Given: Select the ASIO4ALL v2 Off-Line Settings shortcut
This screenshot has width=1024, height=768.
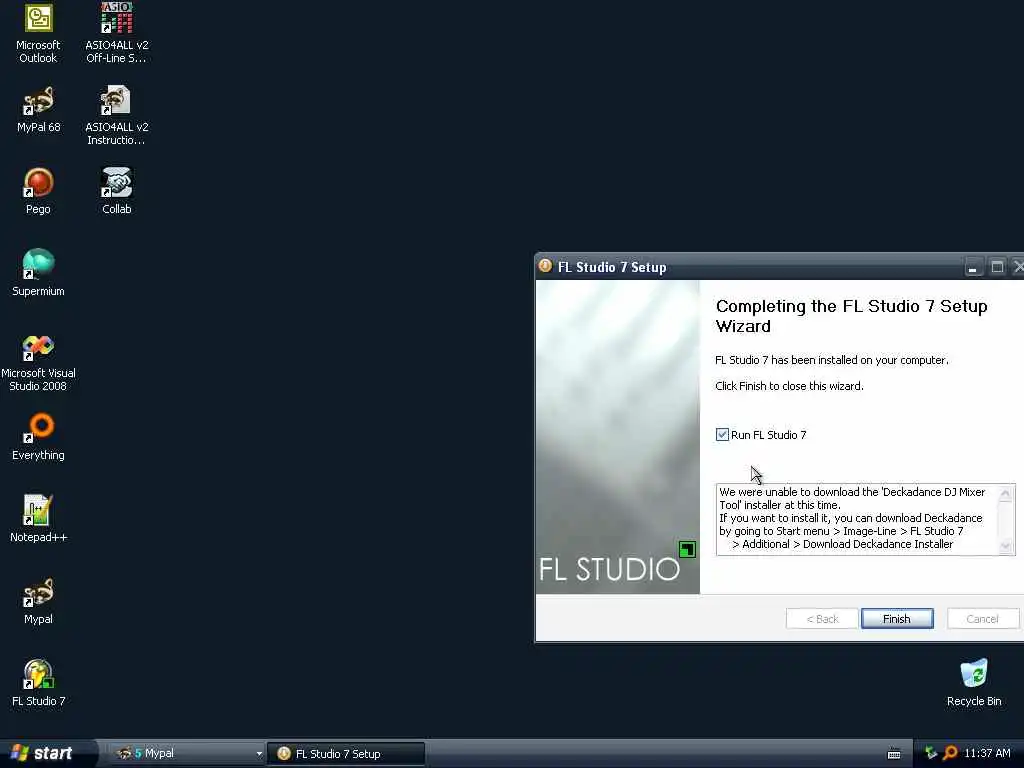Looking at the screenshot, I should point(117,33).
